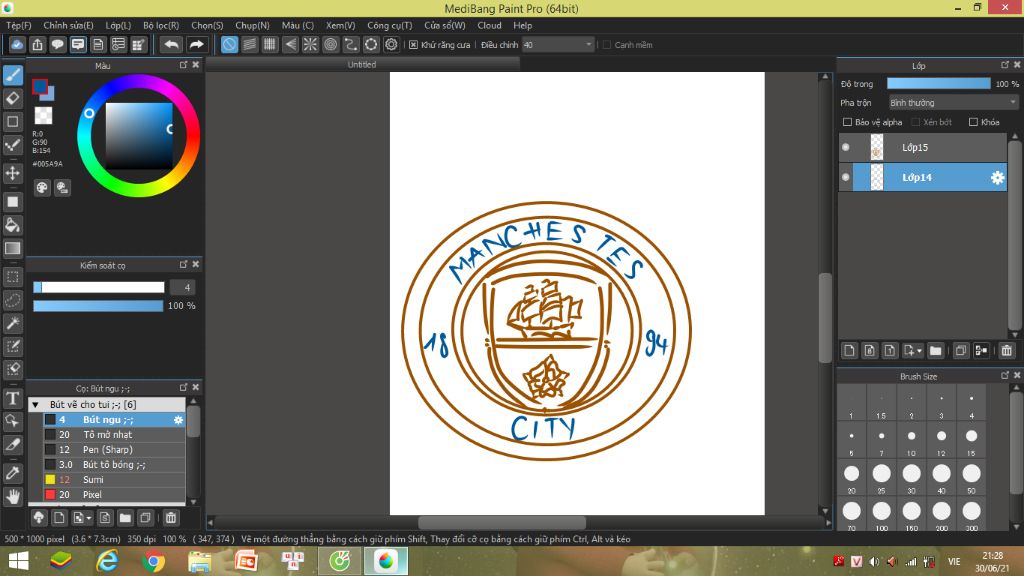Open the Windows Start button

[18, 561]
